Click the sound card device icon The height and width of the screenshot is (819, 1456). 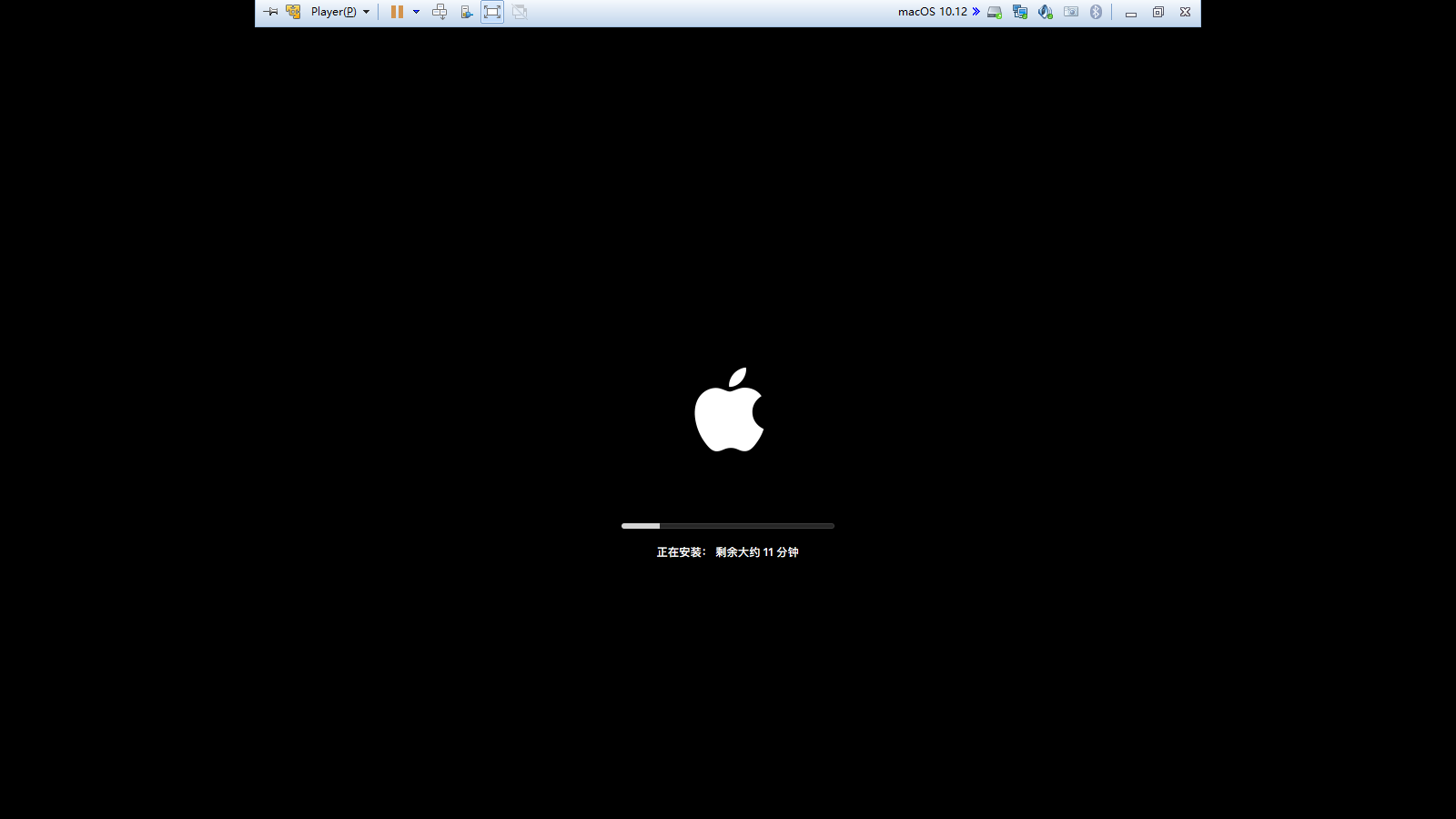(x=1046, y=12)
